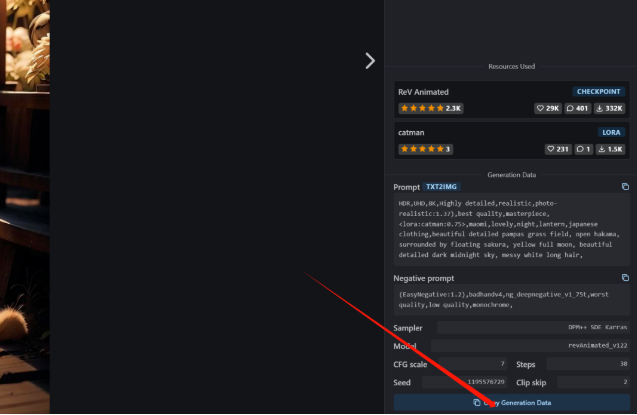The width and height of the screenshot is (637, 415).
Task: Click the Model value revAnimated_v122
Action: (530, 346)
